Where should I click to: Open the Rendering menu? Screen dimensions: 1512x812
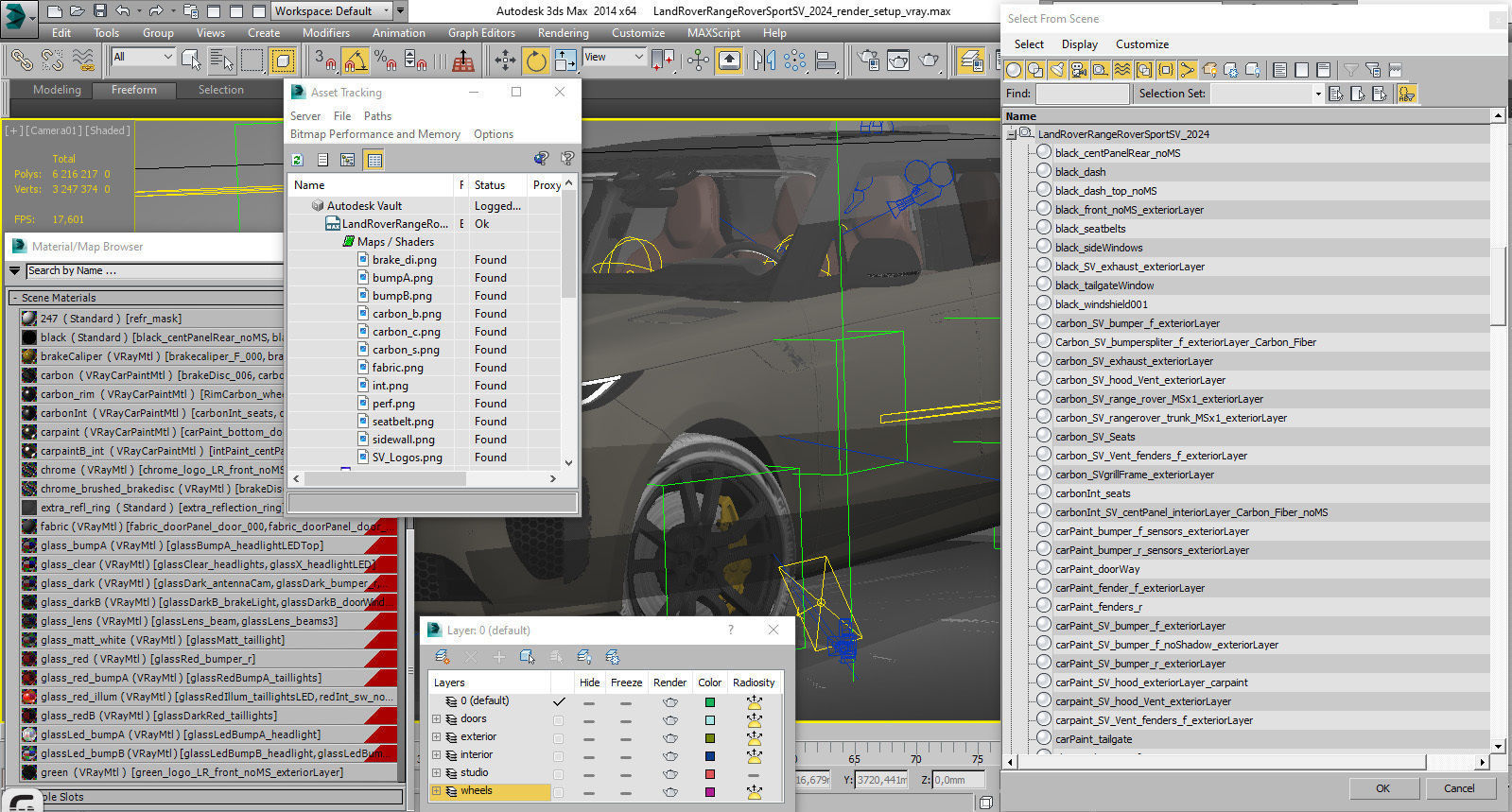click(x=563, y=32)
